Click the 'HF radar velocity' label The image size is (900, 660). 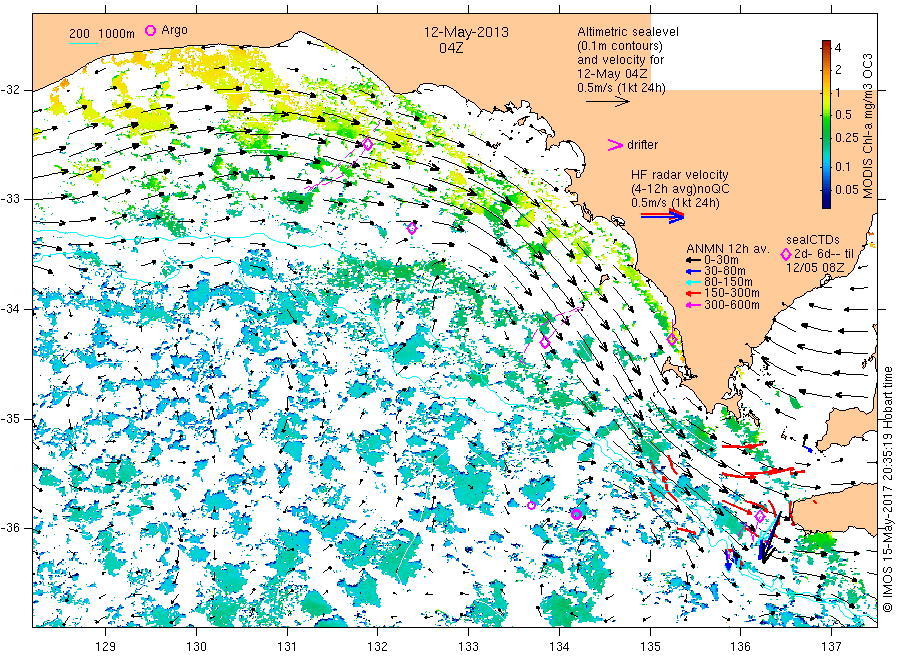pos(680,175)
